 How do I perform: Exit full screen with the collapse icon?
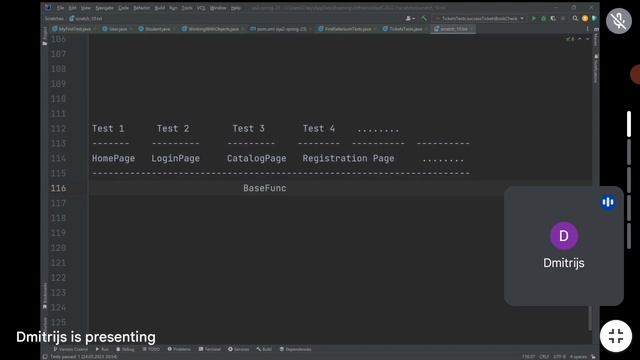point(616,336)
